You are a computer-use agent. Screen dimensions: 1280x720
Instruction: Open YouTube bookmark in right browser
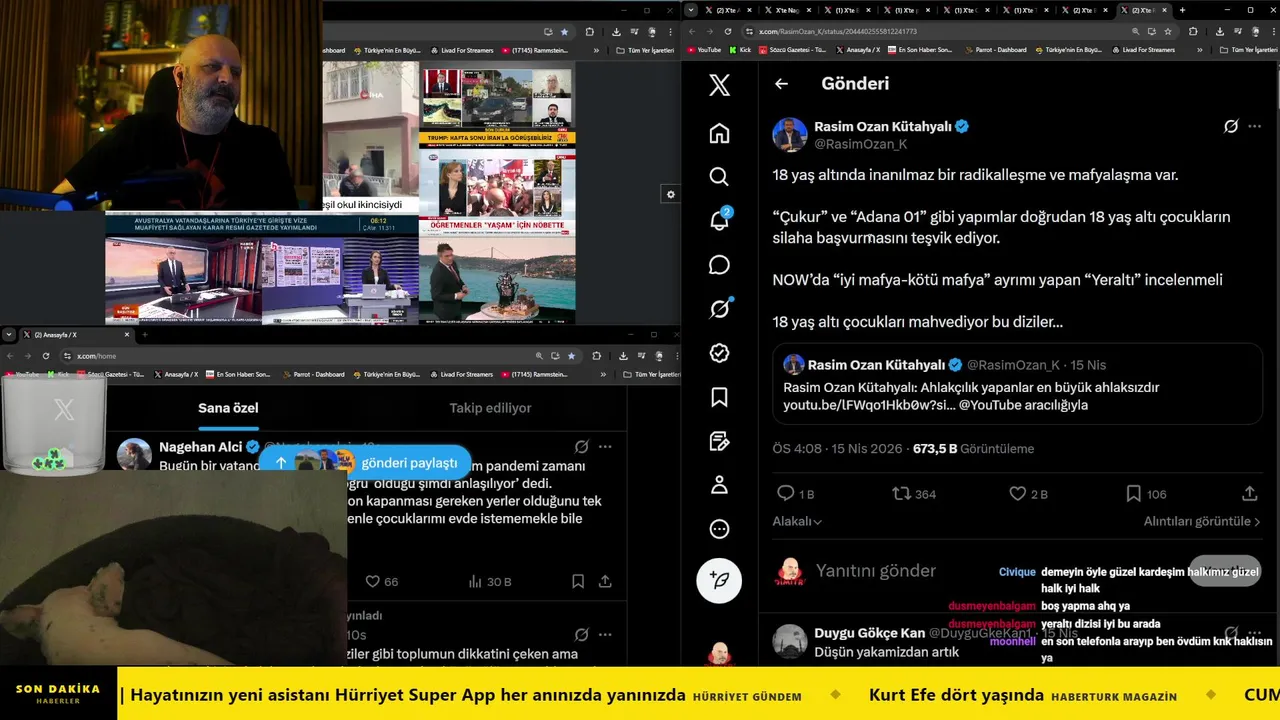(703, 50)
